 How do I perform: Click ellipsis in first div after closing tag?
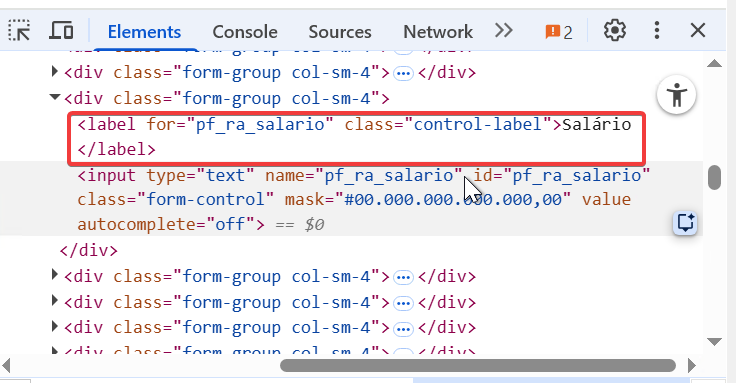click(x=403, y=277)
